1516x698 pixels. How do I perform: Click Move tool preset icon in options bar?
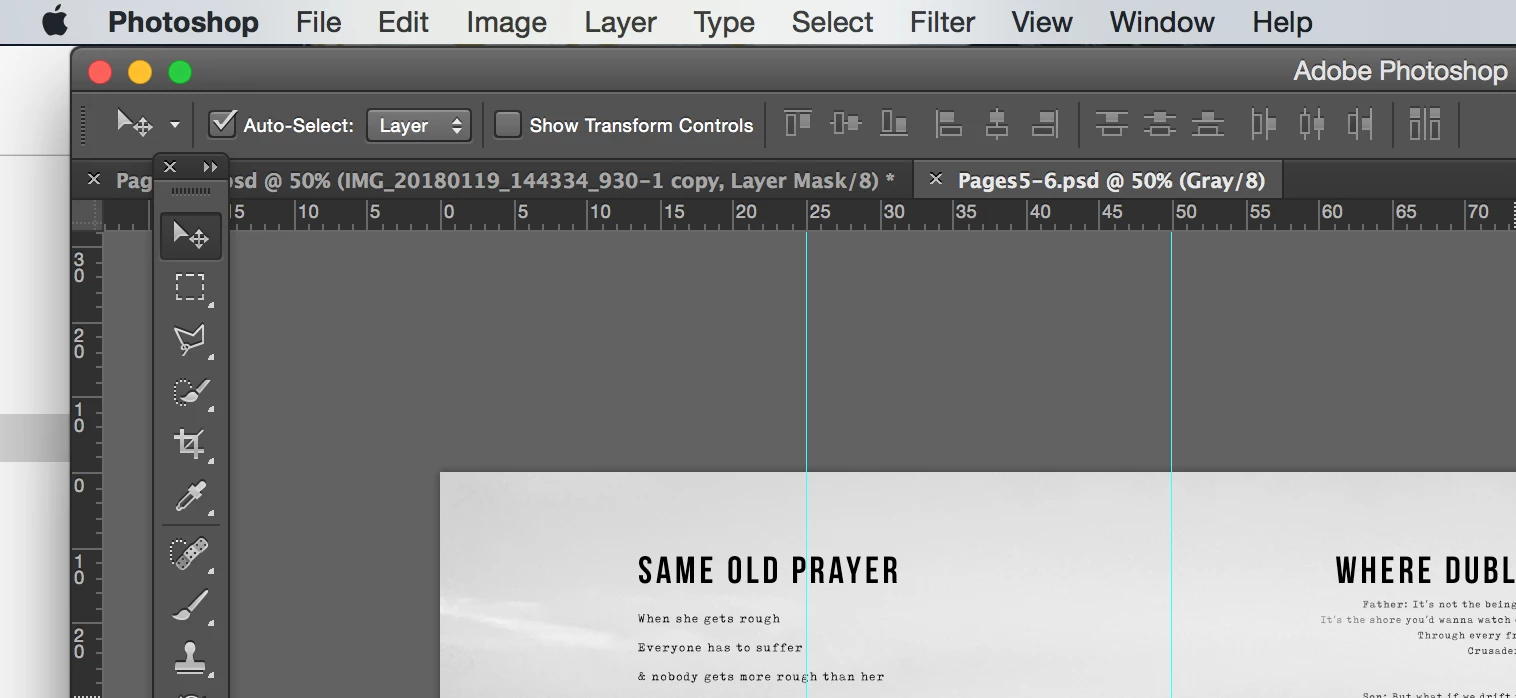coord(135,124)
